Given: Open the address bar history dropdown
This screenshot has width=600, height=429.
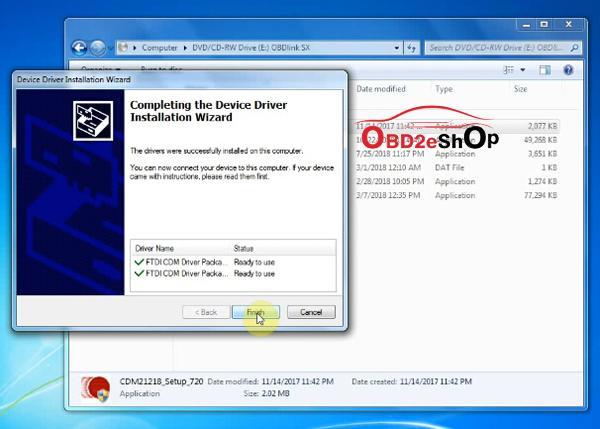Looking at the screenshot, I should pos(396,48).
